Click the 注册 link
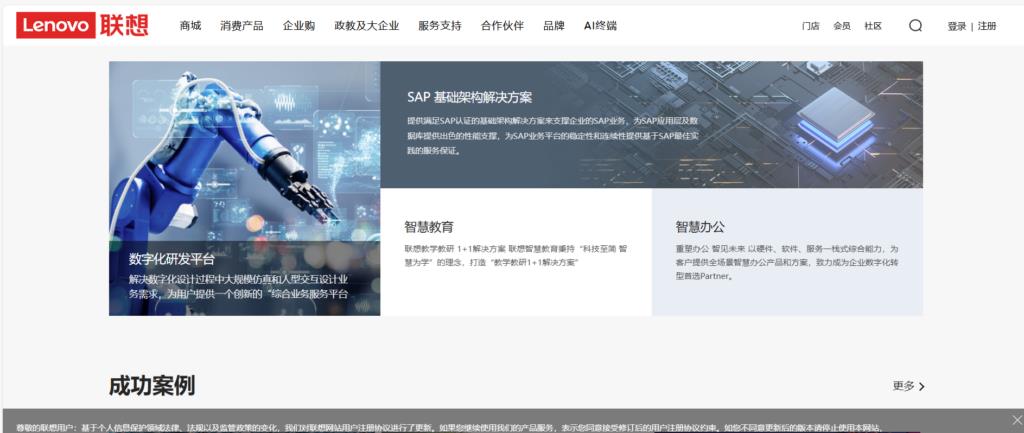 pyautogui.click(x=987, y=26)
